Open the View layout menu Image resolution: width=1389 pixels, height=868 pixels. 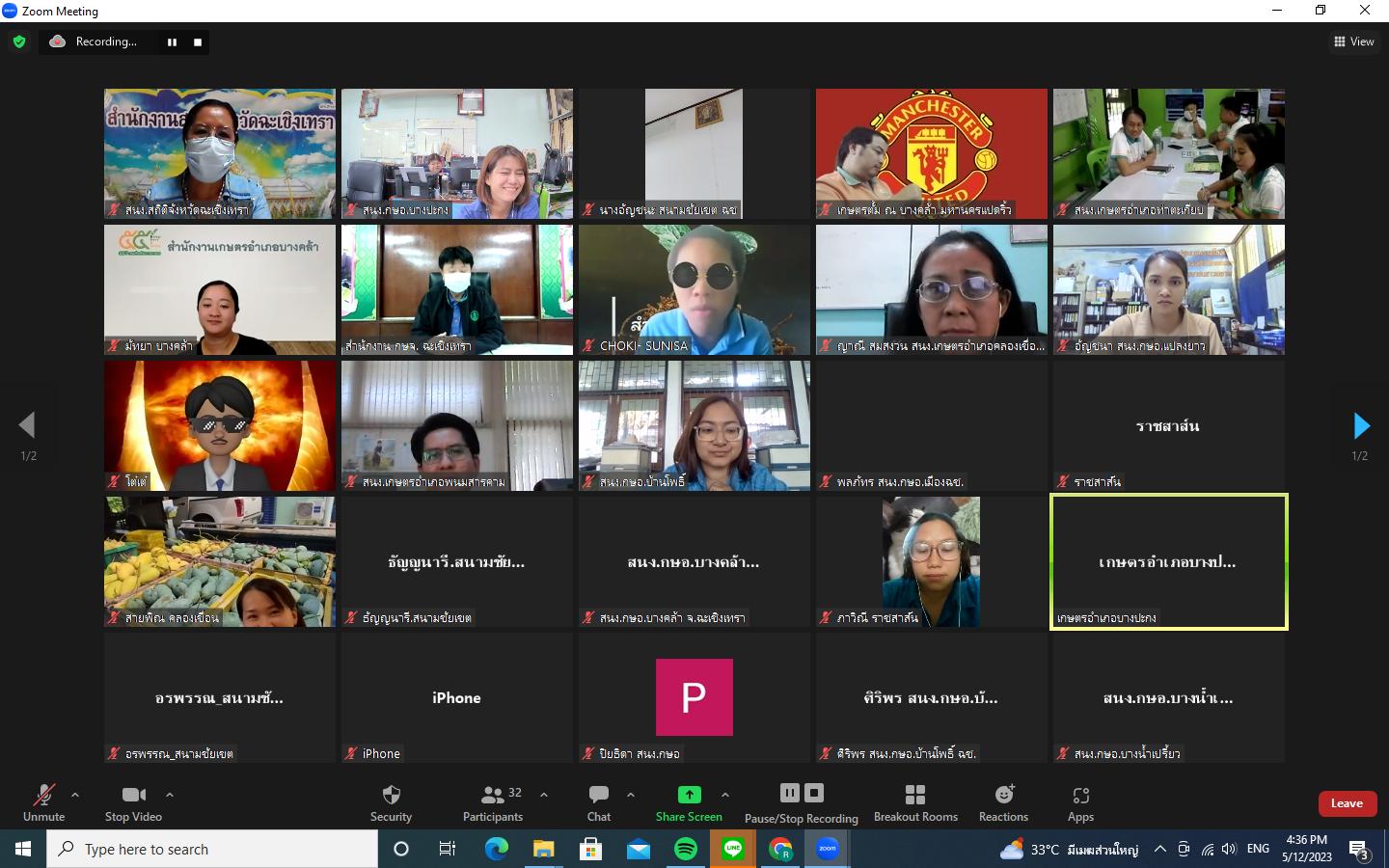1354,41
